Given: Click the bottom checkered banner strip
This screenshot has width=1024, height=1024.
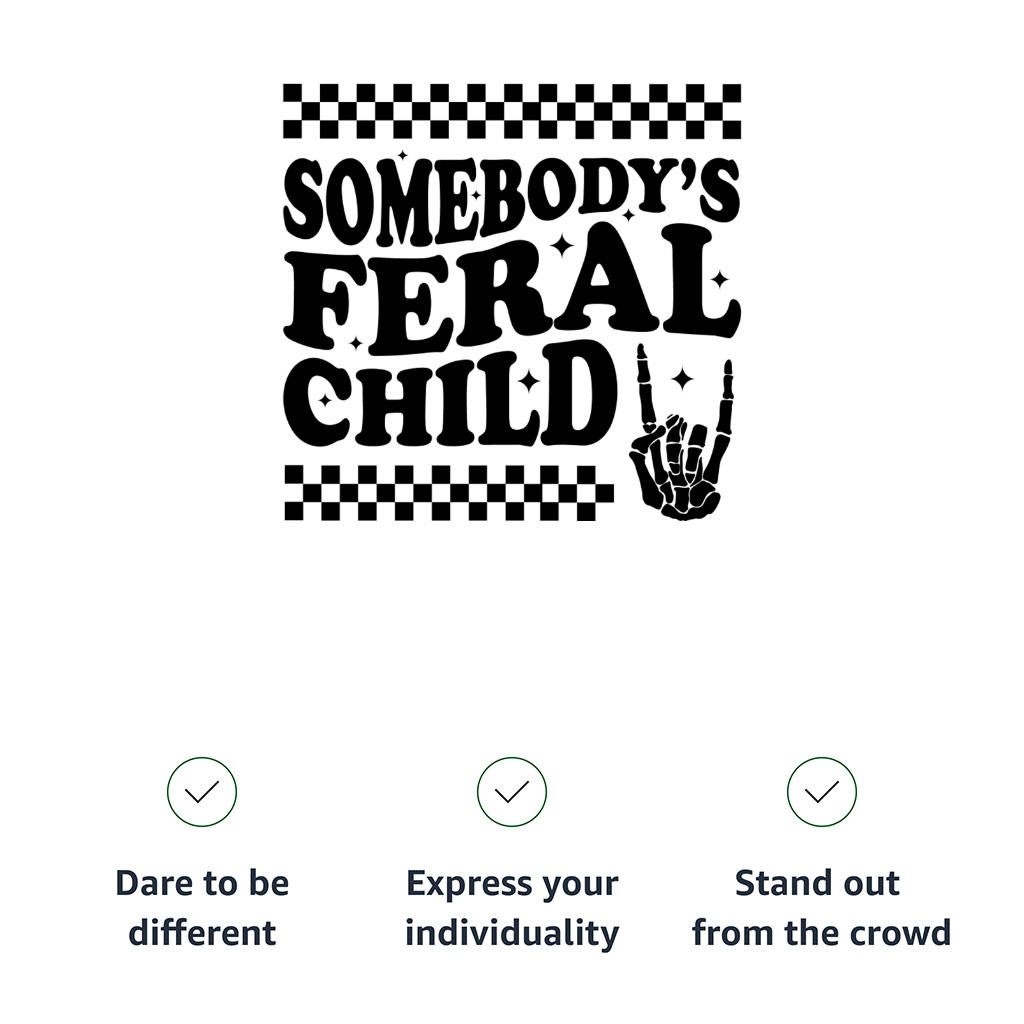Looking at the screenshot, I should point(449,492).
